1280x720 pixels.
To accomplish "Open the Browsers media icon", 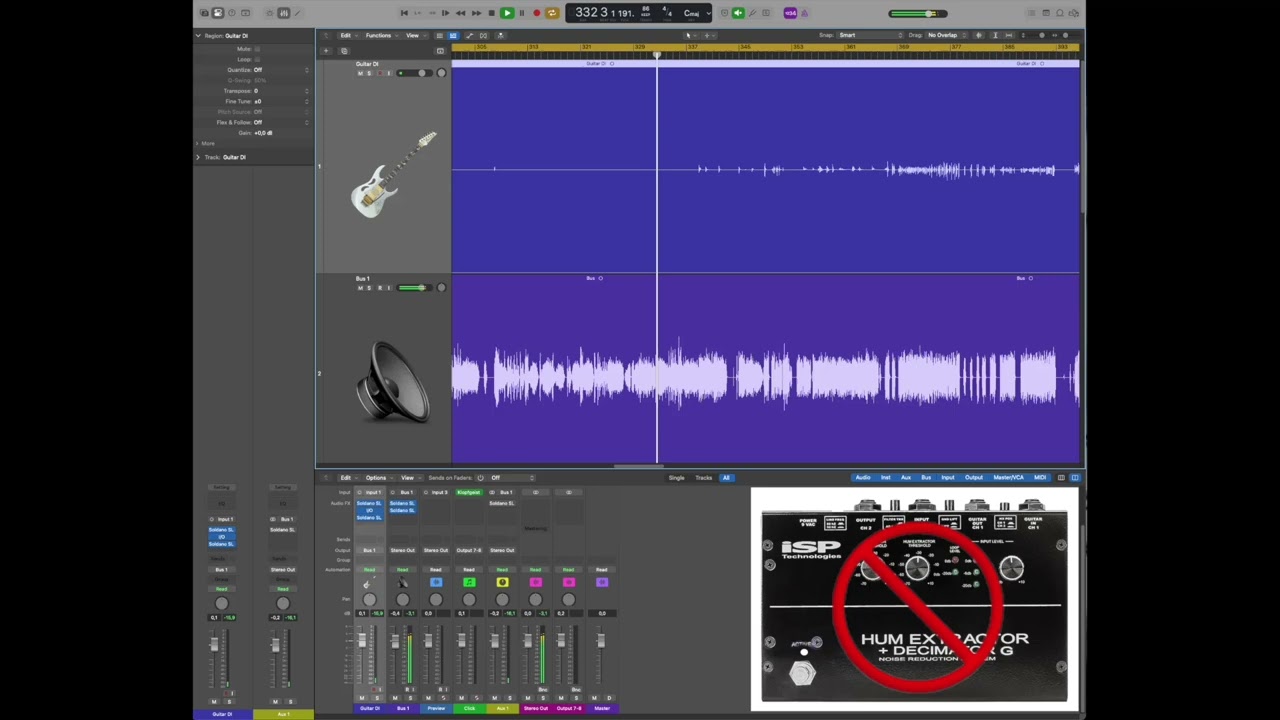I will [x=1075, y=13].
